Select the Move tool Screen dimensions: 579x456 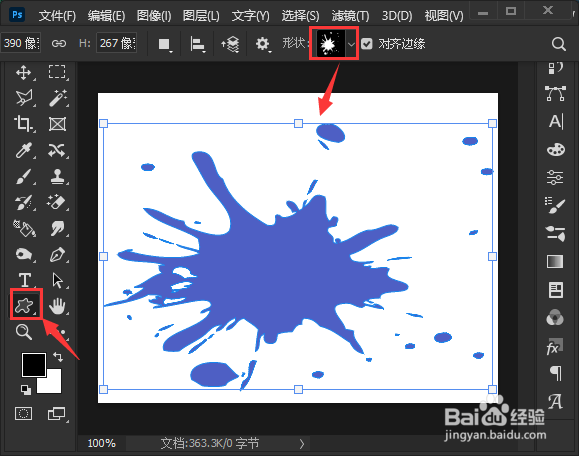pyautogui.click(x=24, y=72)
